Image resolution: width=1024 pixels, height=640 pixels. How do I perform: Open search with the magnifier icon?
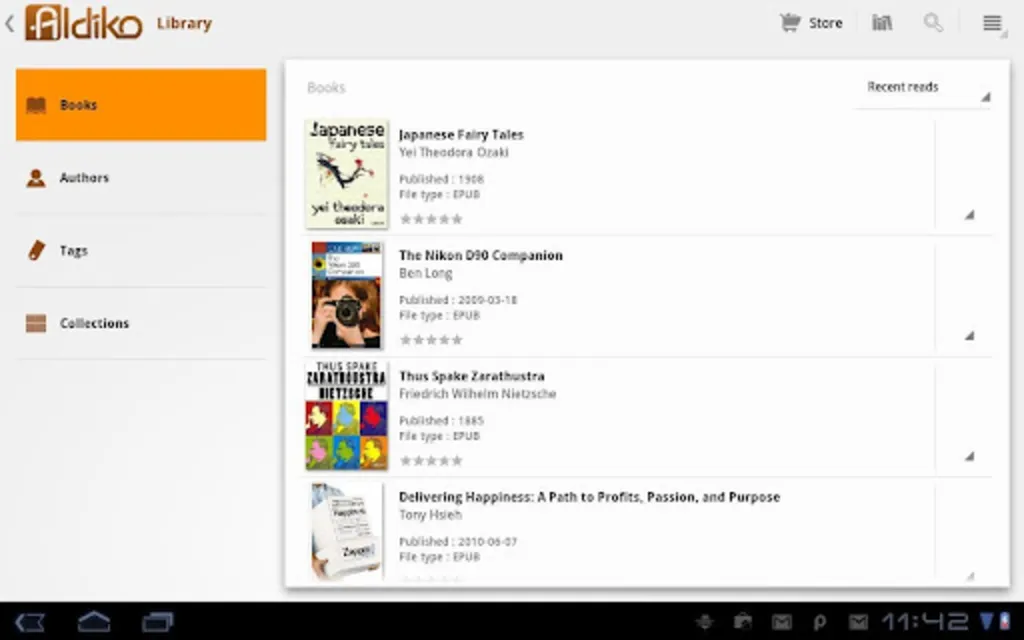[x=933, y=23]
